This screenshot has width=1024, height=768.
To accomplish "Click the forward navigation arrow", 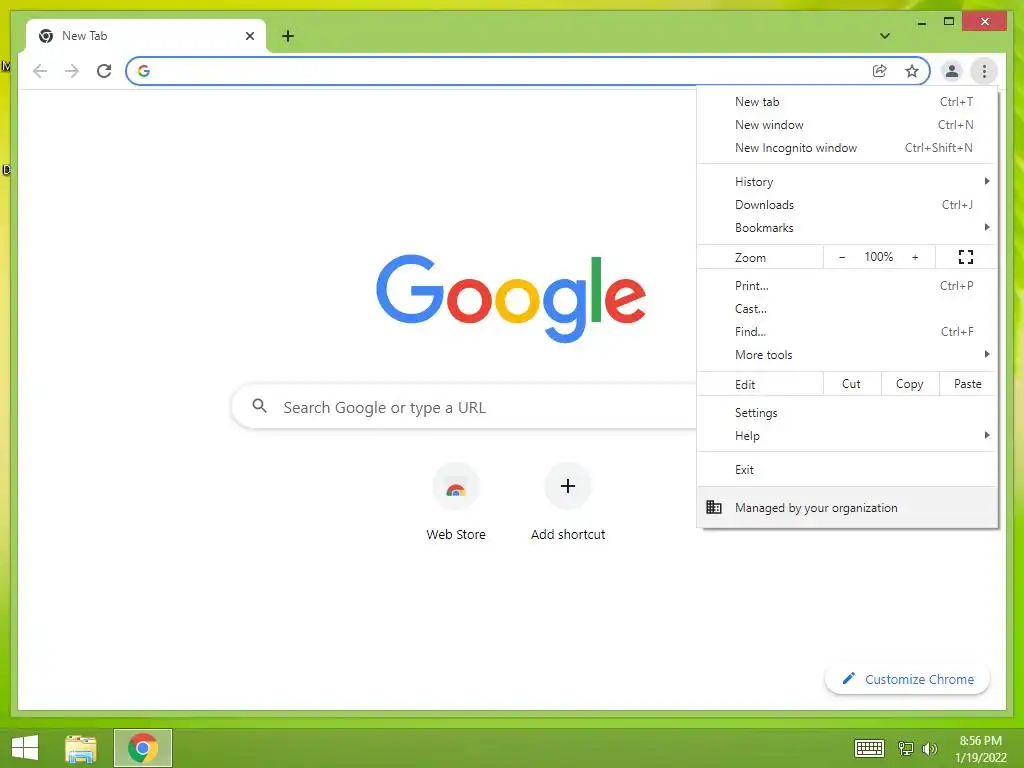I will click(72, 71).
